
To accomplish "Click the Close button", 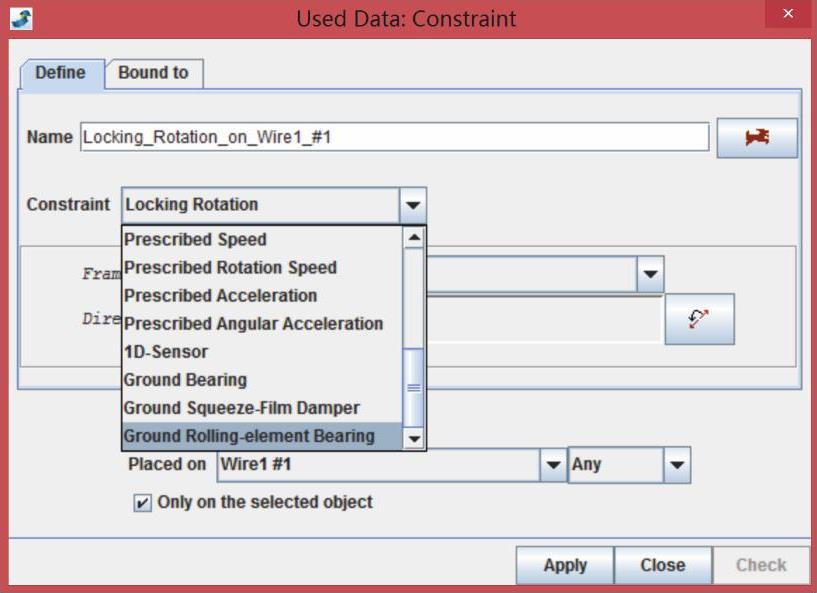I will point(662,565).
